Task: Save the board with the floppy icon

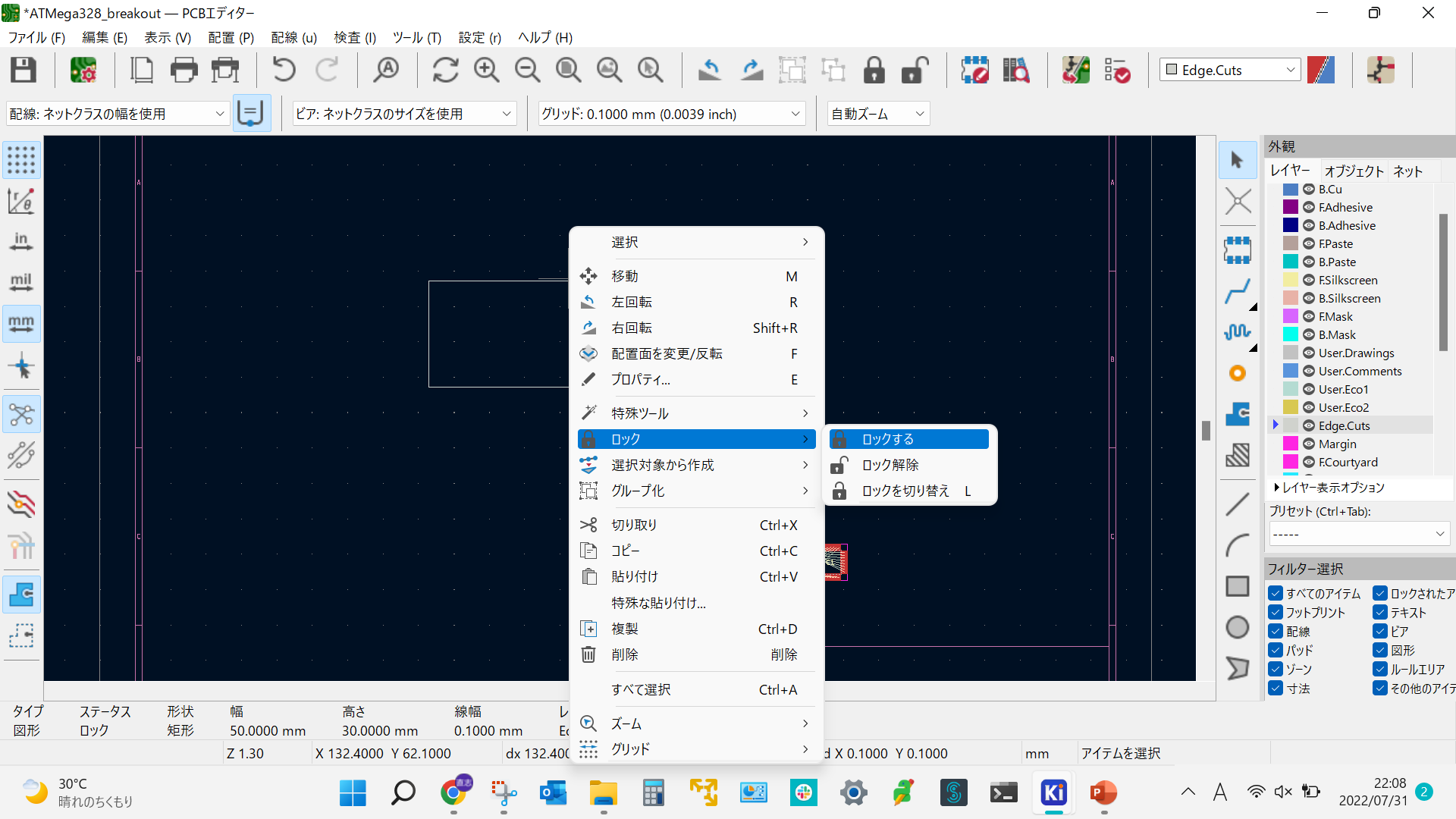Action: tap(23, 70)
